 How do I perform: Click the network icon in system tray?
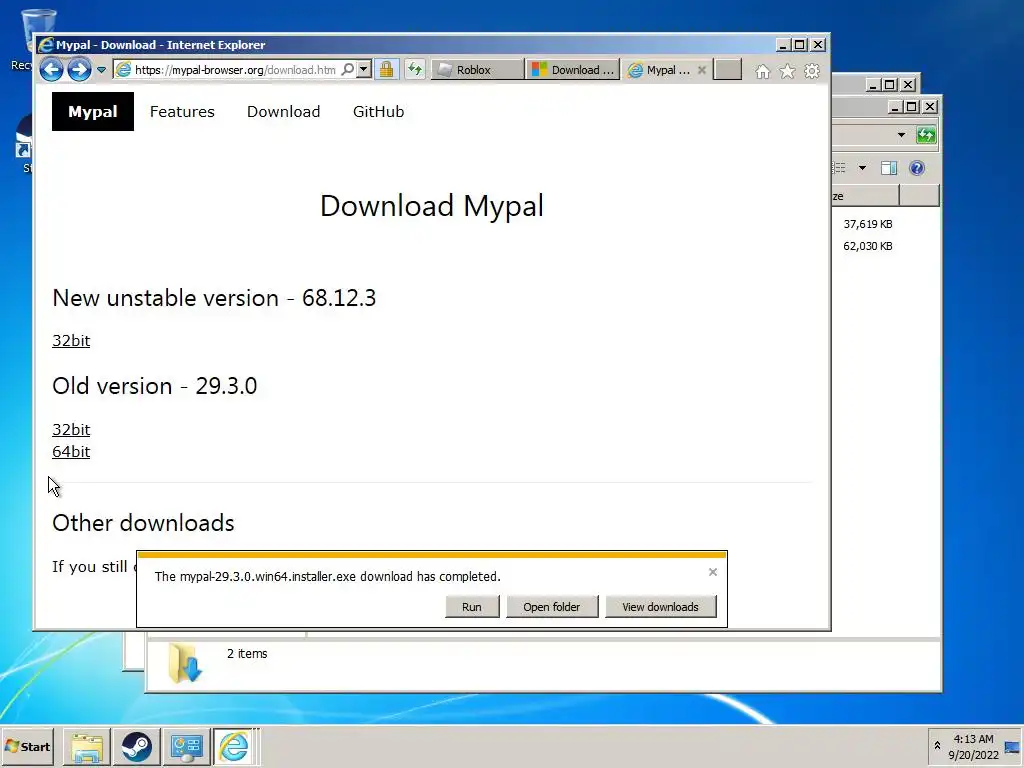pyautogui.click(x=1012, y=747)
